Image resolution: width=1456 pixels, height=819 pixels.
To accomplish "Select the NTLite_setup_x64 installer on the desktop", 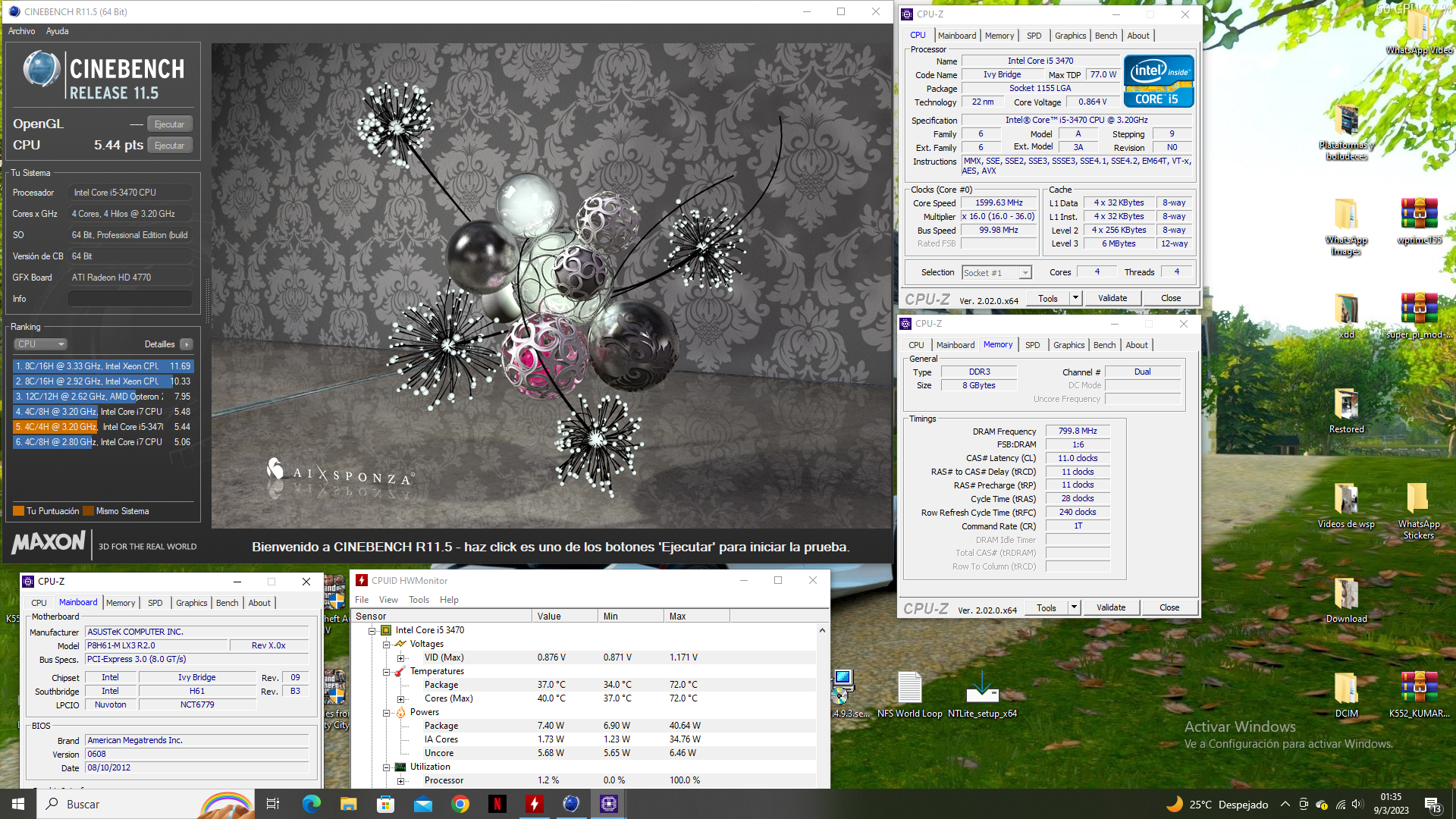I will click(x=982, y=695).
